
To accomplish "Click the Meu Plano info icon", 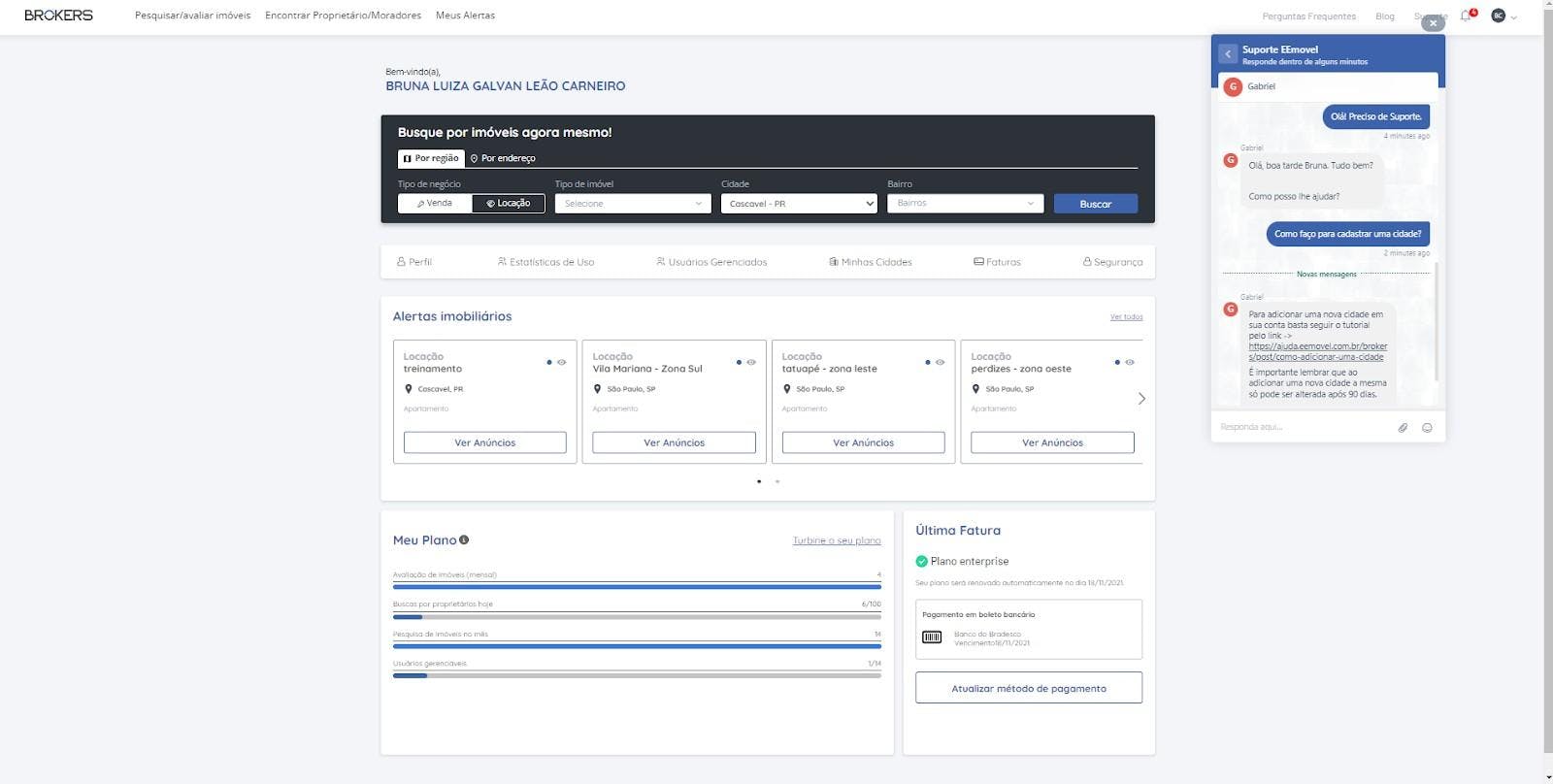I will coord(464,539).
